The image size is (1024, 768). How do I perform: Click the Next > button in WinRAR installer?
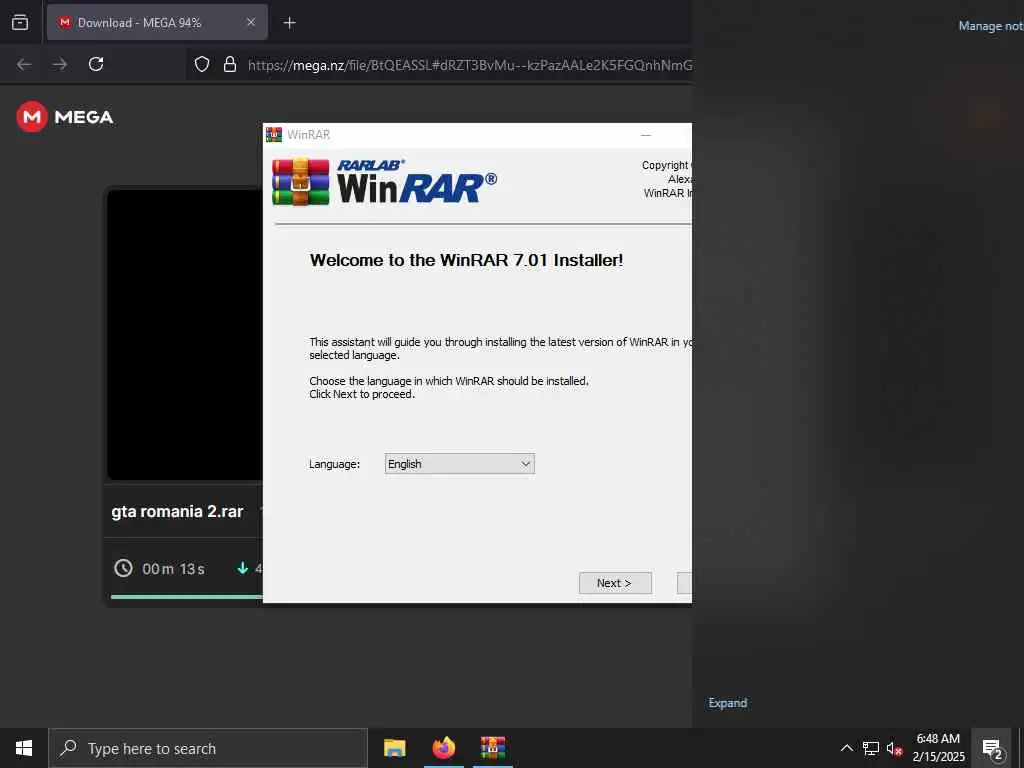(x=615, y=583)
